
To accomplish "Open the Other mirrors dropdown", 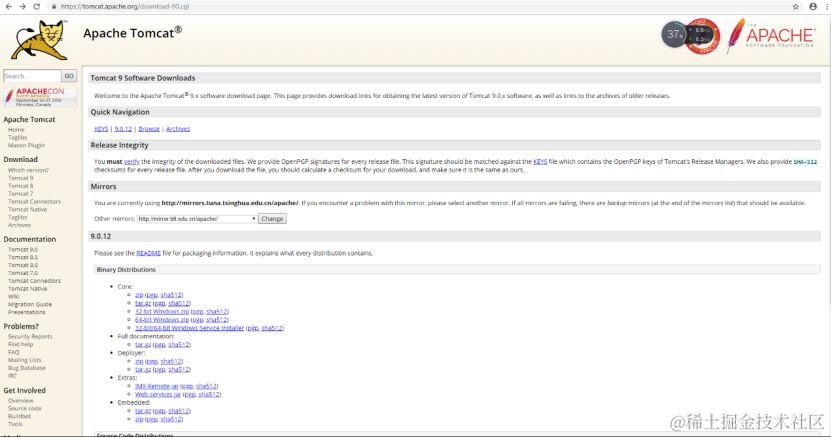I will (197, 218).
